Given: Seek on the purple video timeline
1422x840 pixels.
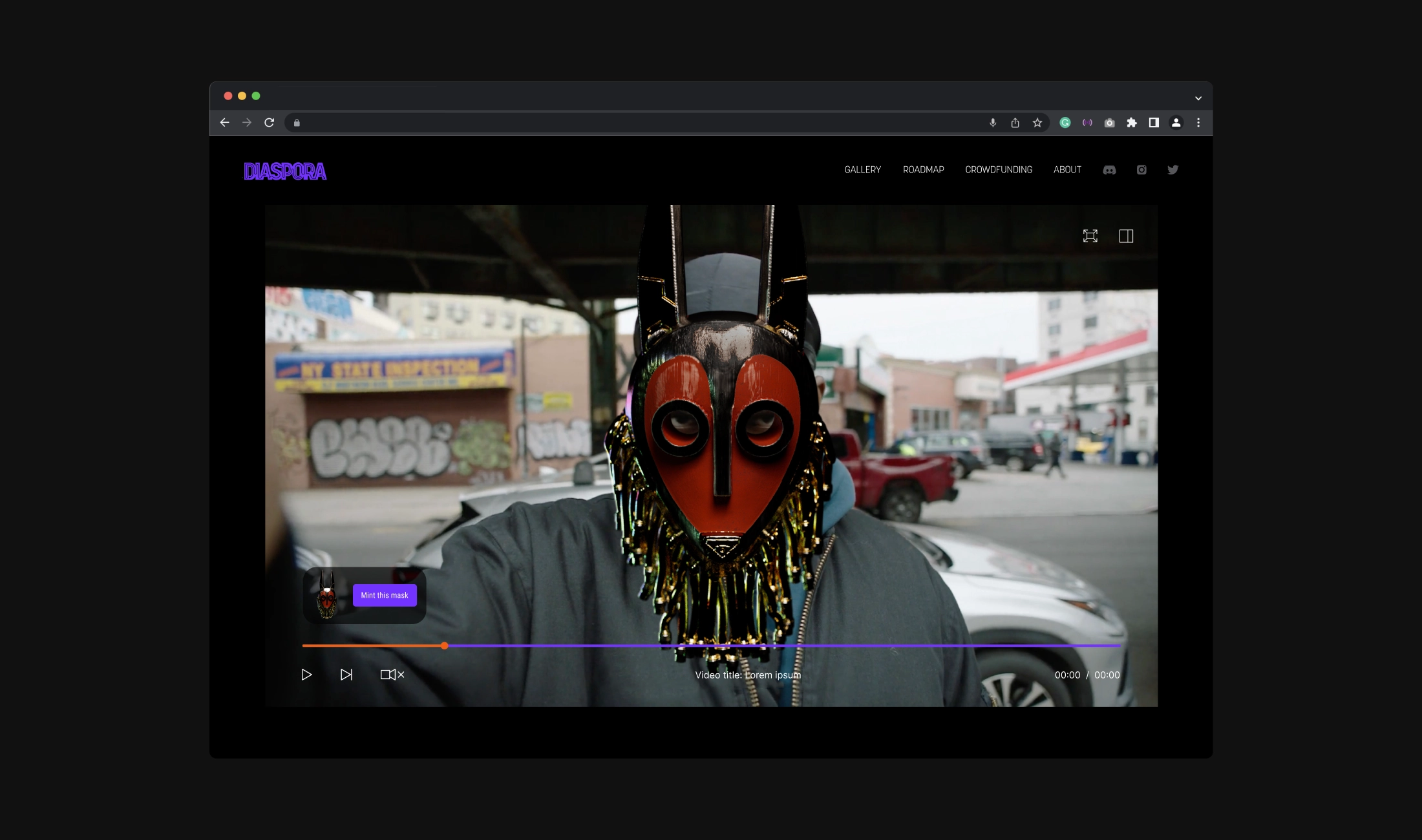Looking at the screenshot, I should [783, 646].
